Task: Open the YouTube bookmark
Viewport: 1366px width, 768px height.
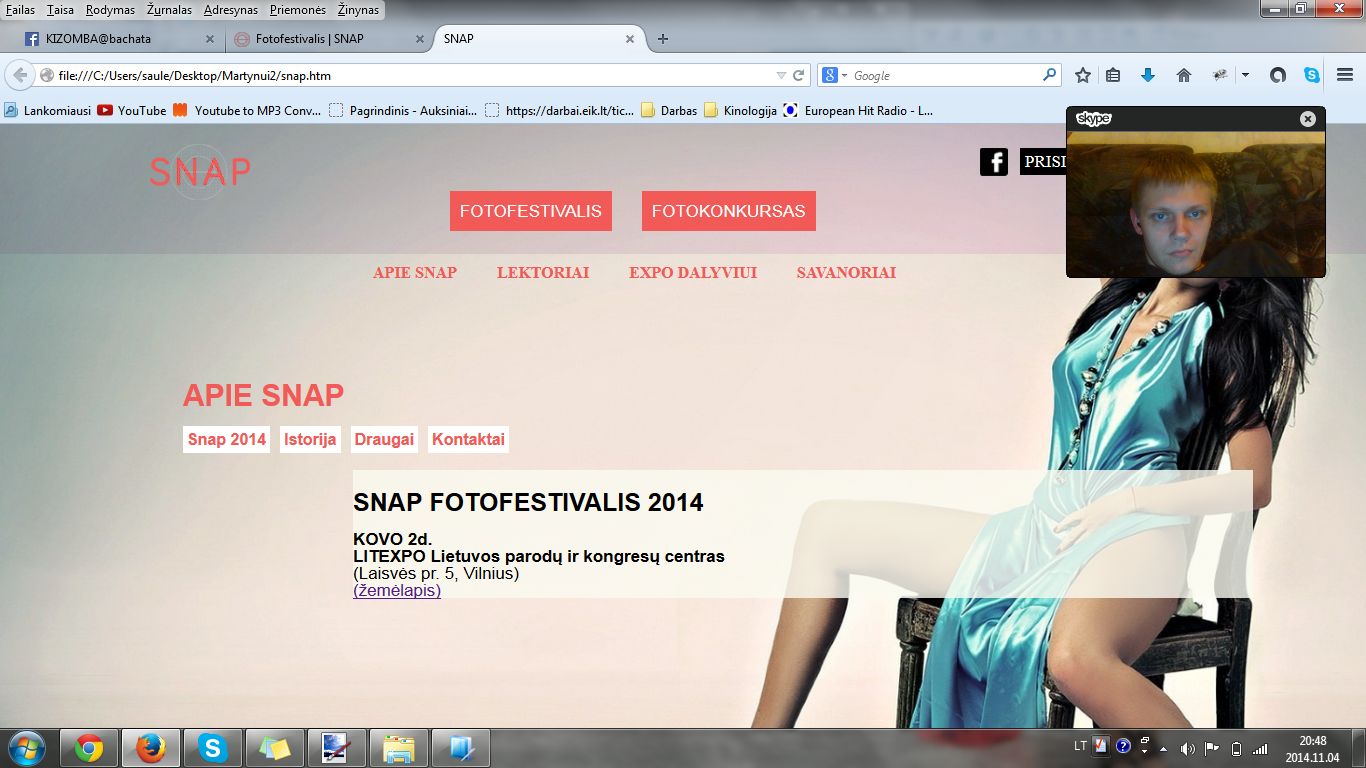Action: pos(132,110)
